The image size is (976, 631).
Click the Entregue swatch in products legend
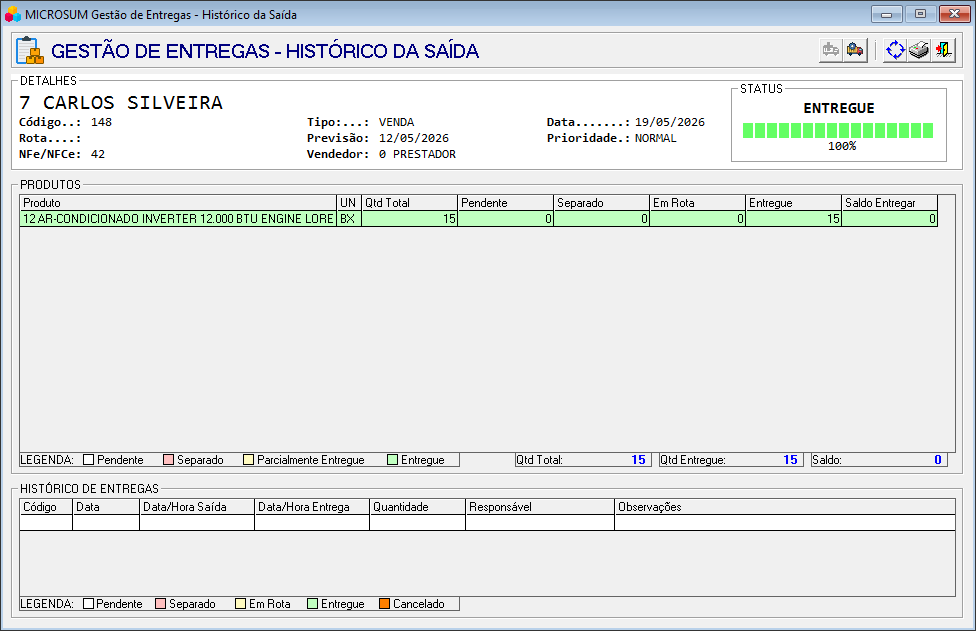click(x=392, y=460)
